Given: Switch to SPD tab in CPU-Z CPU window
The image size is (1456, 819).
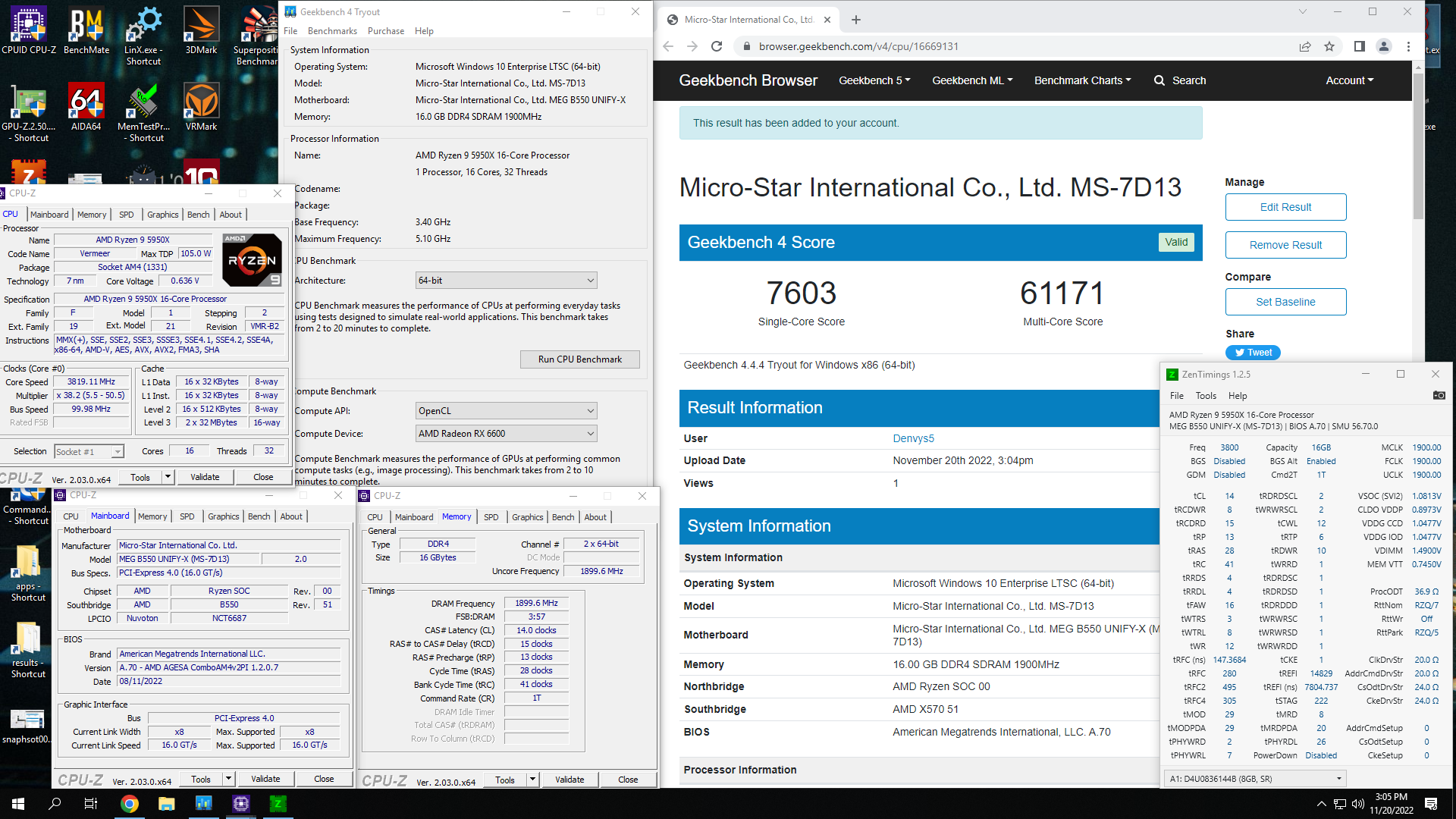Looking at the screenshot, I should pos(126,215).
